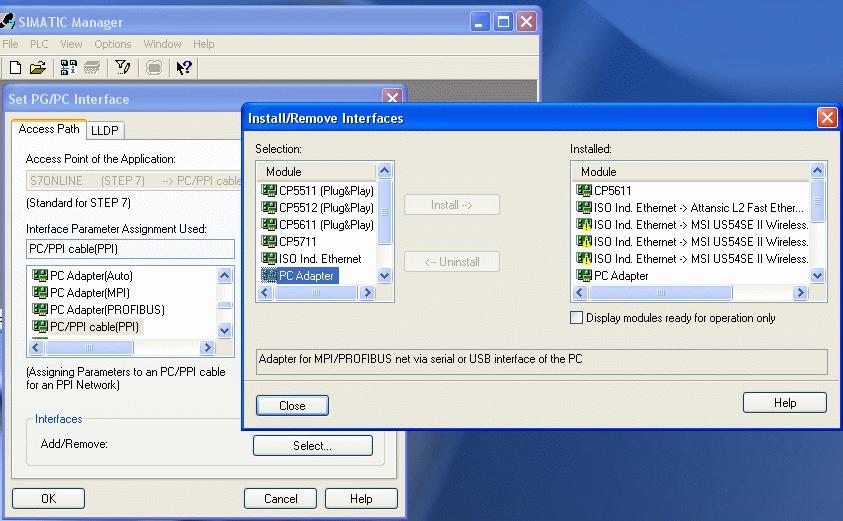This screenshot has height=521, width=843.
Task: Click Selection list scroll down arrow
Action: [384, 276]
